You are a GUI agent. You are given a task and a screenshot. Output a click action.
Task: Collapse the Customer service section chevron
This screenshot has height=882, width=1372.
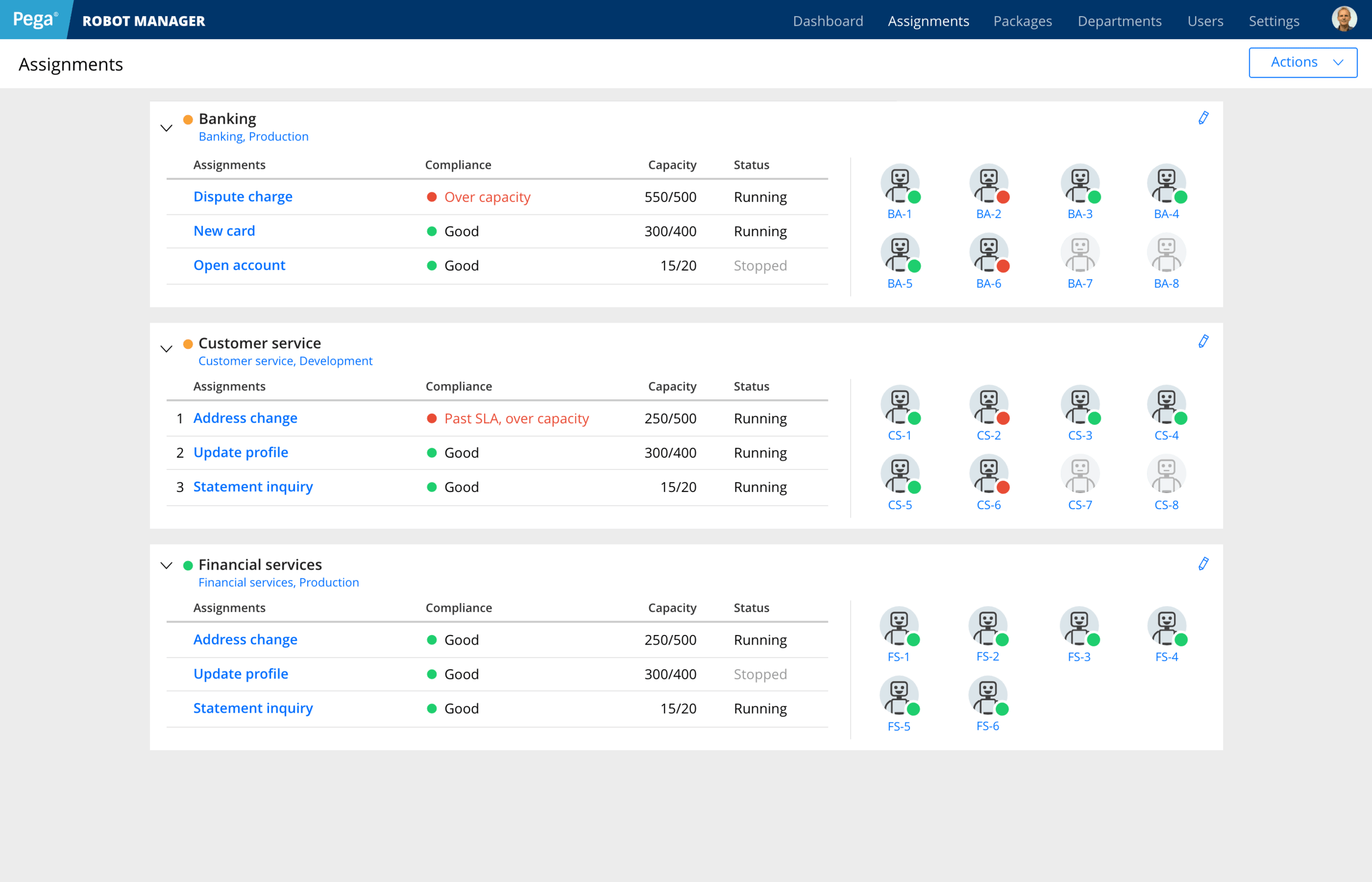(x=166, y=349)
